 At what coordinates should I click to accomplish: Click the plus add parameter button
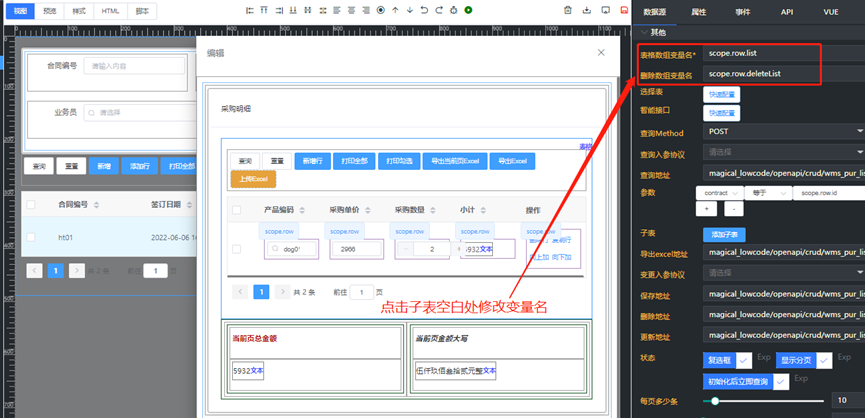tap(706, 209)
